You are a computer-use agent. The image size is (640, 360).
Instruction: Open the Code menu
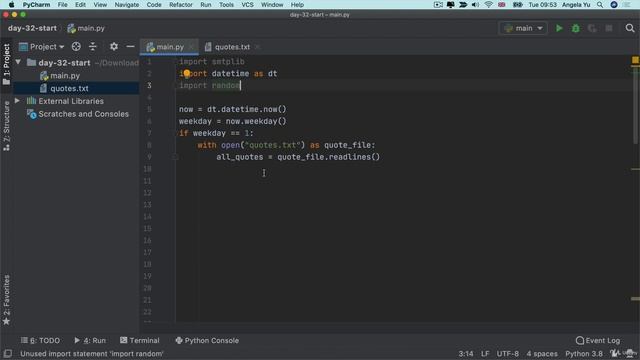pyautogui.click(x=154, y=4)
